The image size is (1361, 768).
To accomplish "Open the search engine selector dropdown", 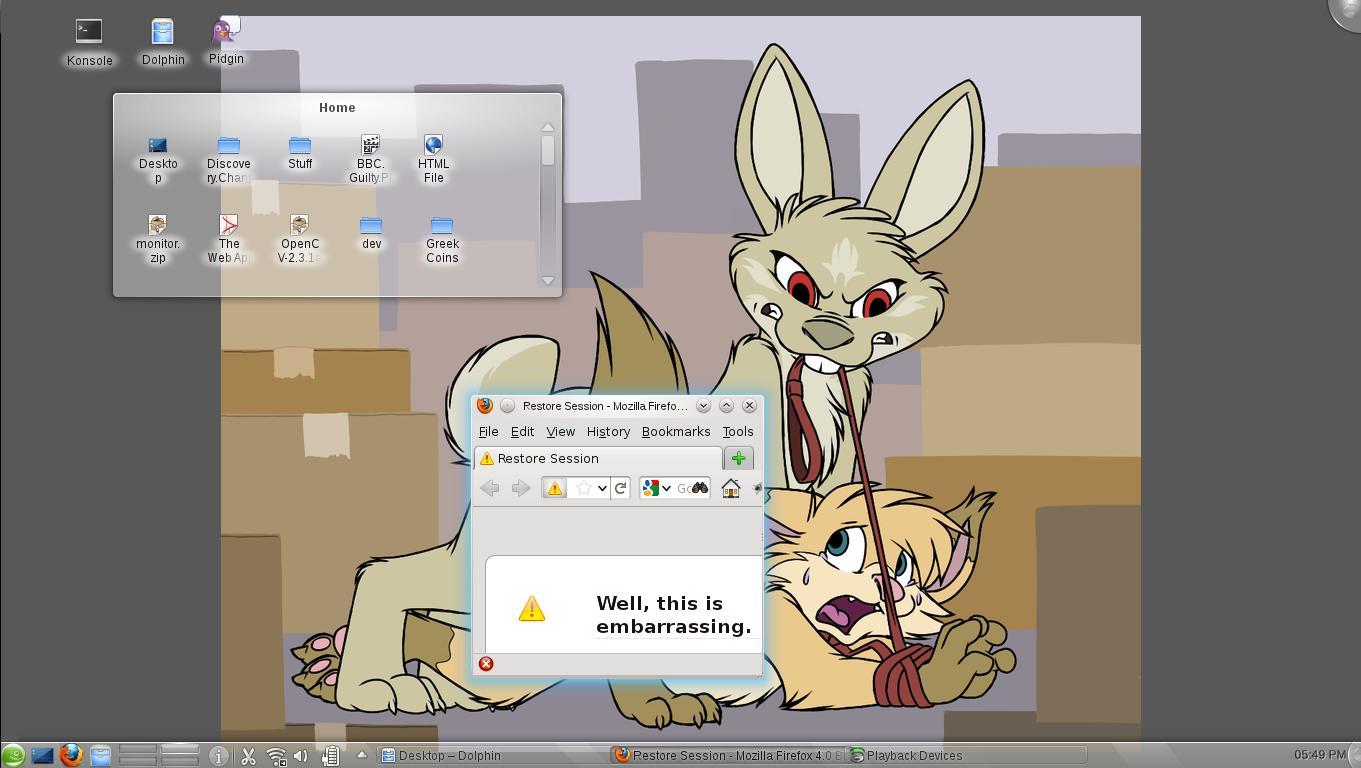I will [656, 488].
